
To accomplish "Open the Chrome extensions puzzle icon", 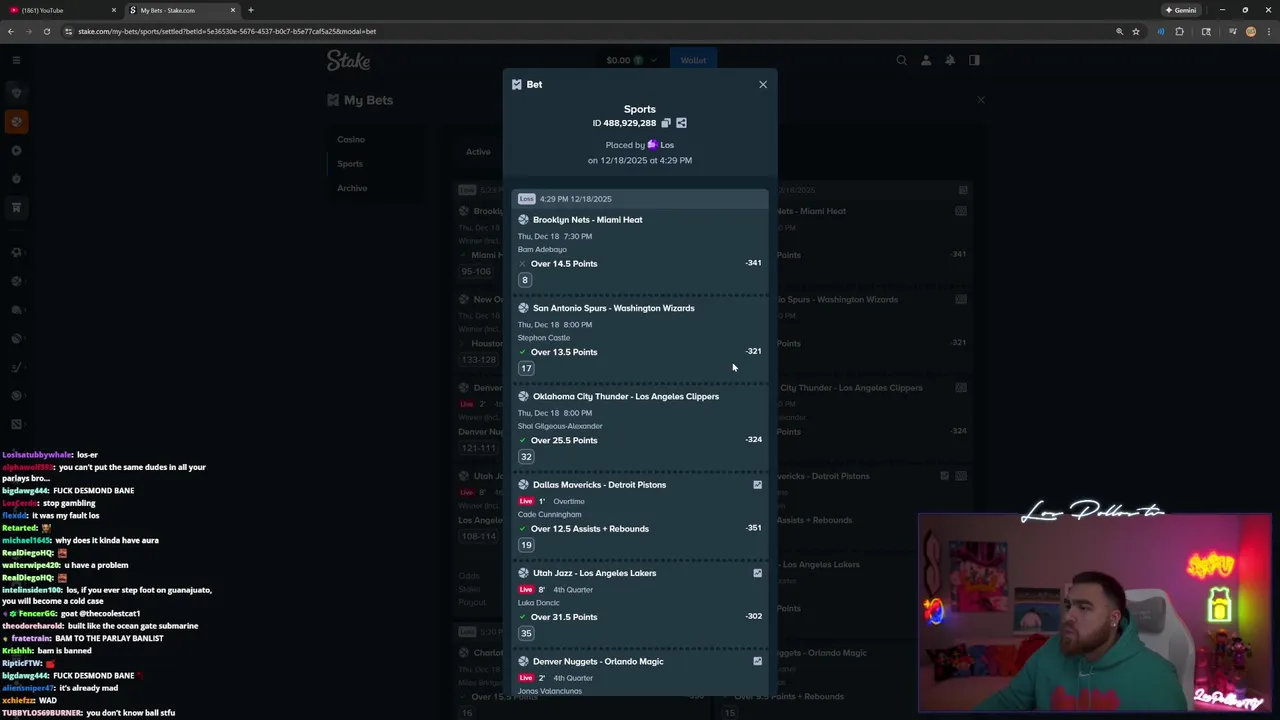I will pyautogui.click(x=1180, y=31).
